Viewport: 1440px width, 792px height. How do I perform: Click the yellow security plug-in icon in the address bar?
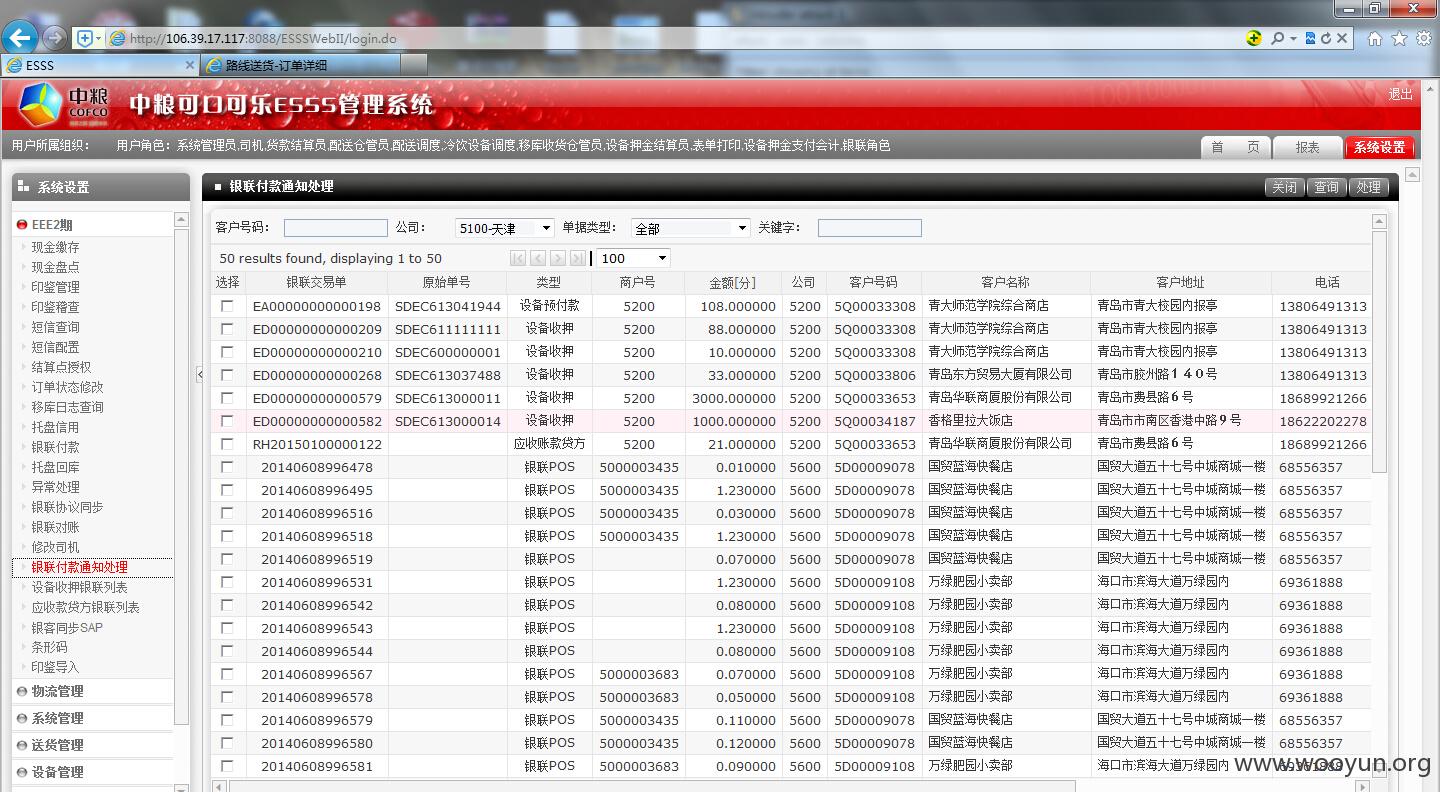[x=1254, y=38]
